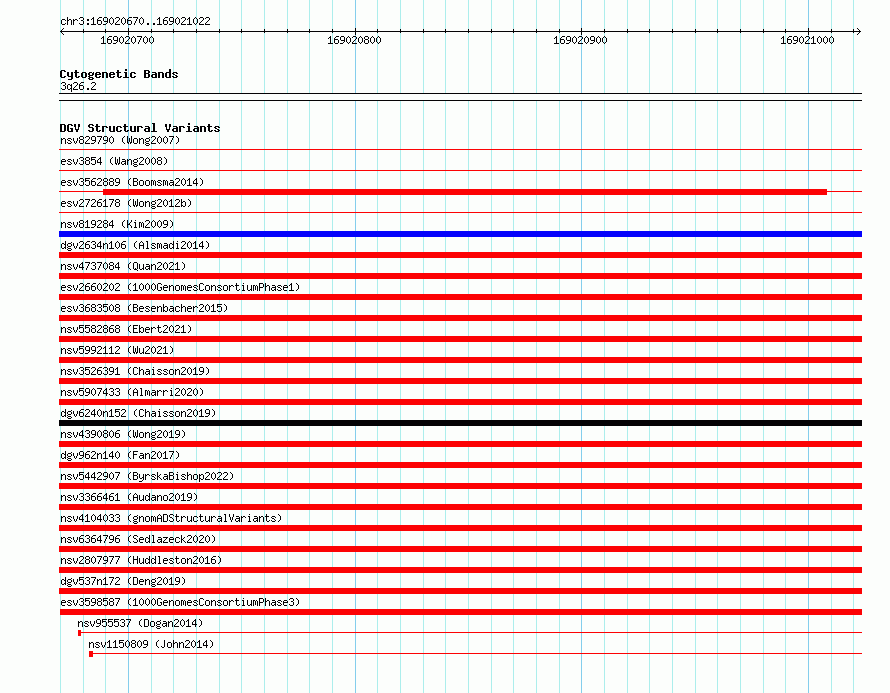
Task: Open nsv4737084 (Quan2021) variant label
Action: (123, 266)
